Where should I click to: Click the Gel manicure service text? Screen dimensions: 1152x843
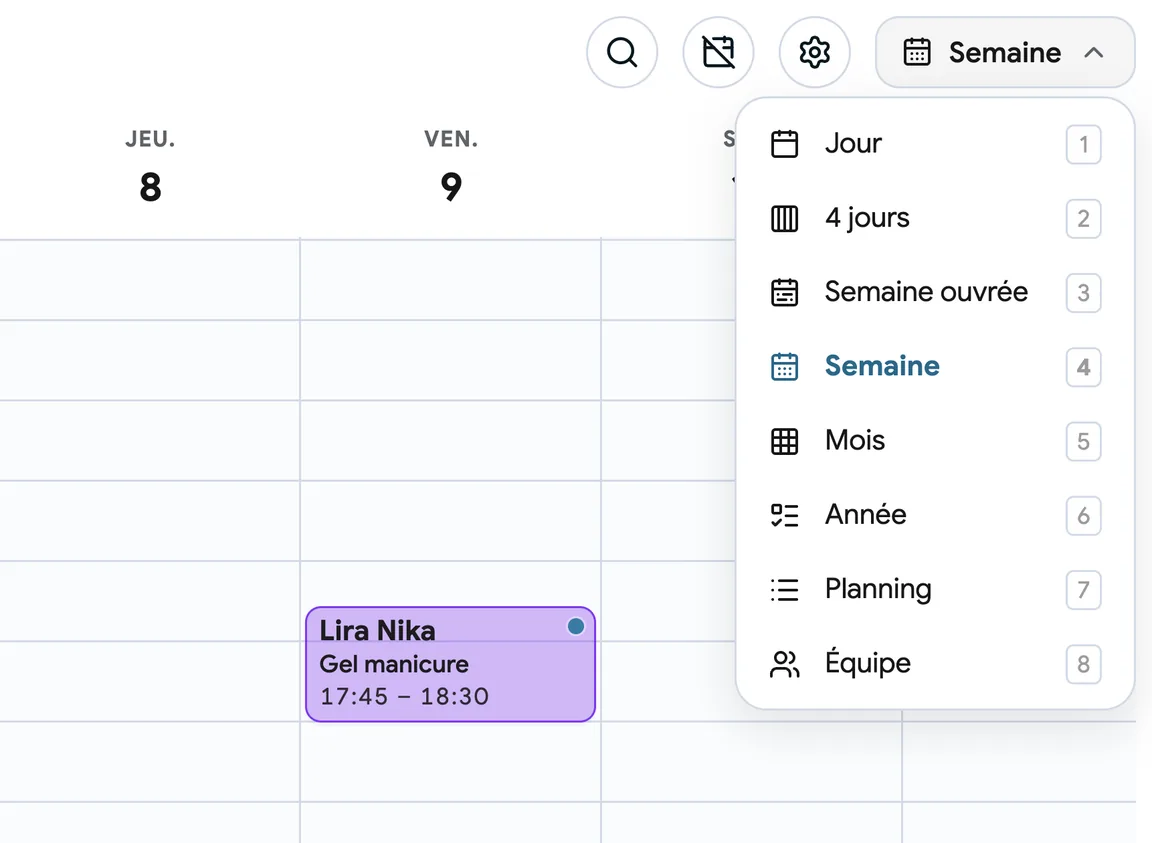[x=394, y=664]
